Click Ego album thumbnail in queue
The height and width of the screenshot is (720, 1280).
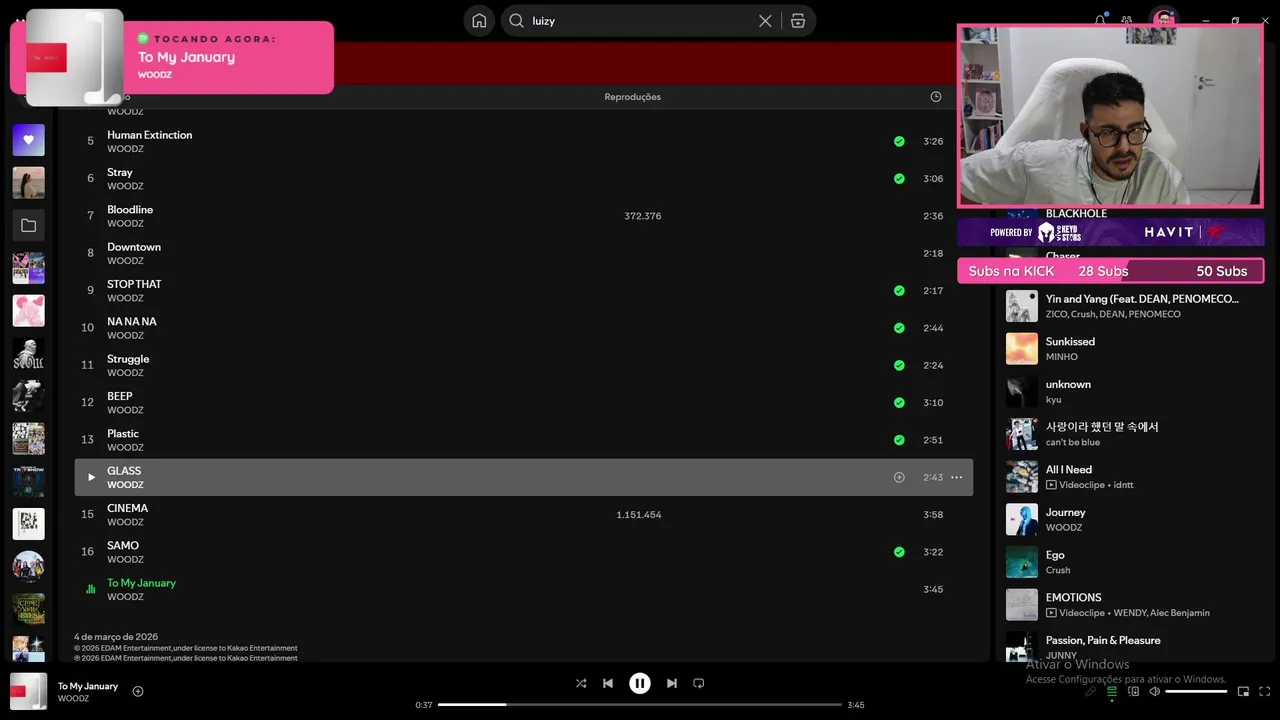coord(1022,562)
